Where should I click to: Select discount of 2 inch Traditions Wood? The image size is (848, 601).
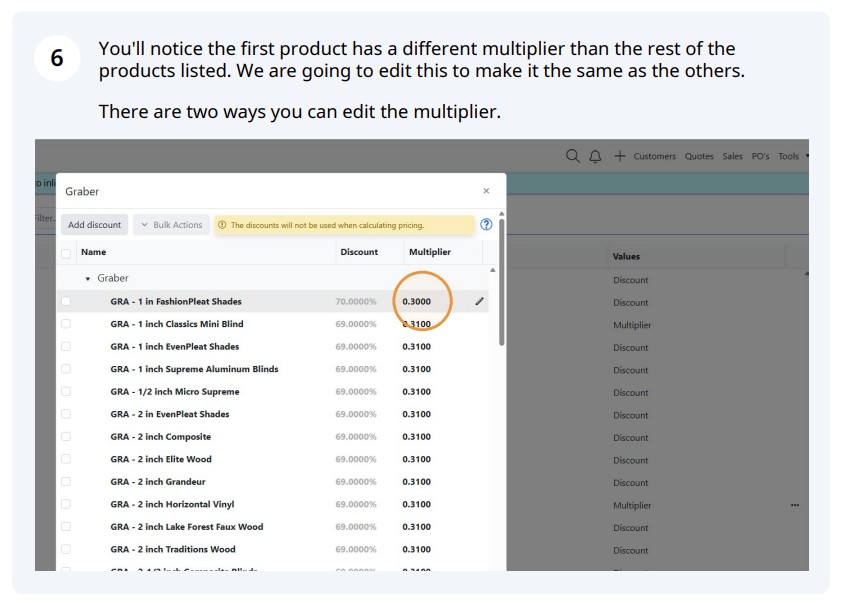[356, 550]
